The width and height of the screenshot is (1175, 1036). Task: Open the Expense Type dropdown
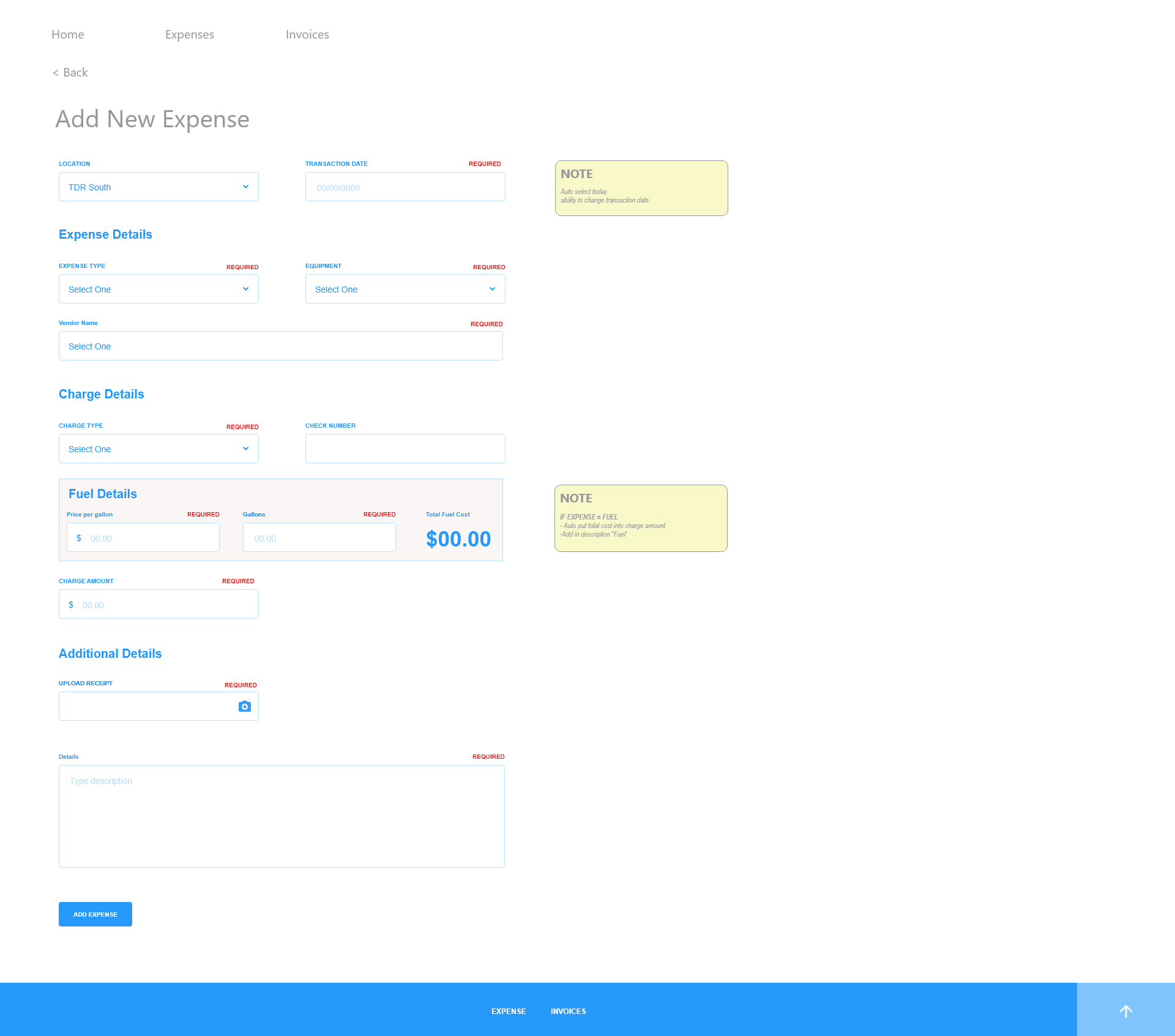[x=159, y=289]
